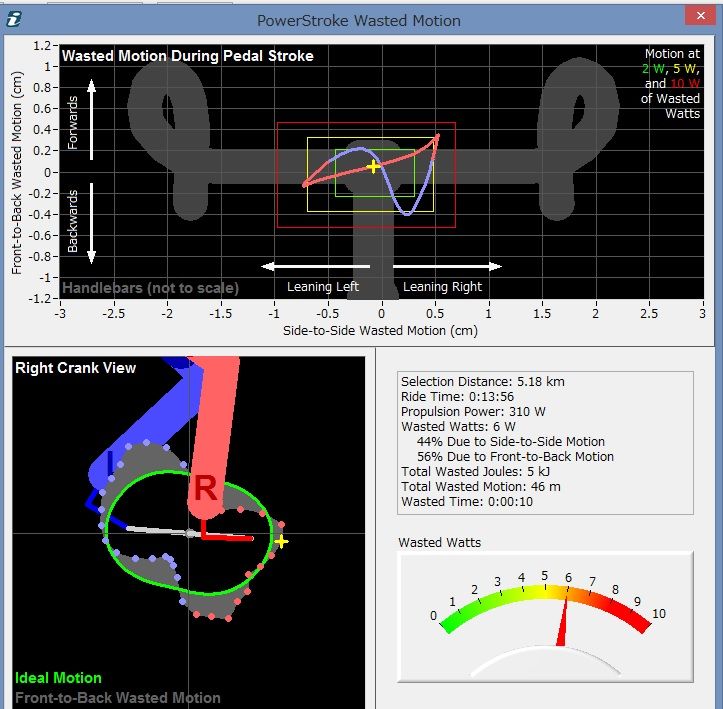Screen dimensions: 723x709
Task: Click the 'Side-to-Side Wasted Motion (cm)' axis title
Action: click(380, 331)
